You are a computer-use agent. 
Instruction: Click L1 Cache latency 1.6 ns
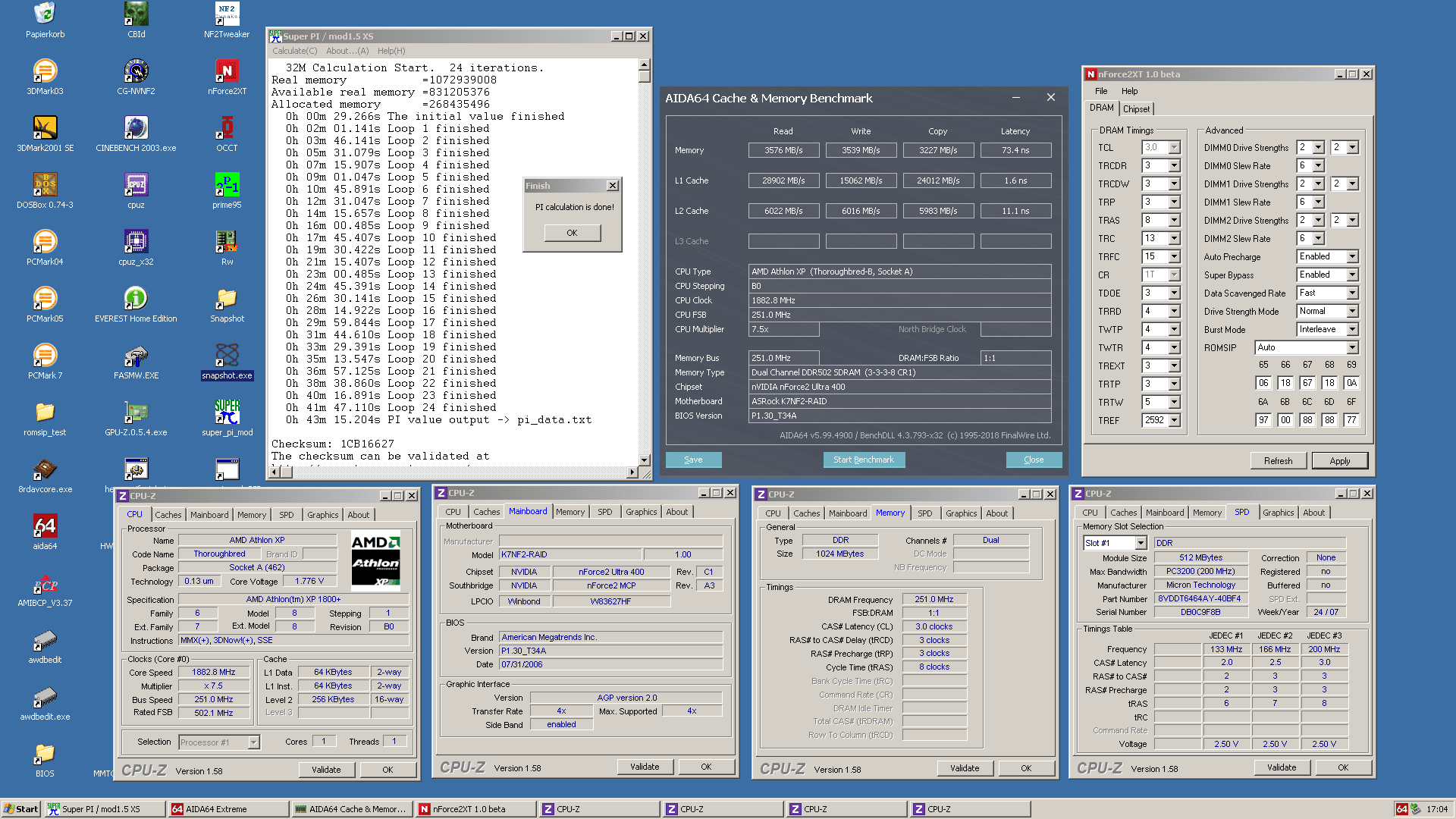[1015, 180]
